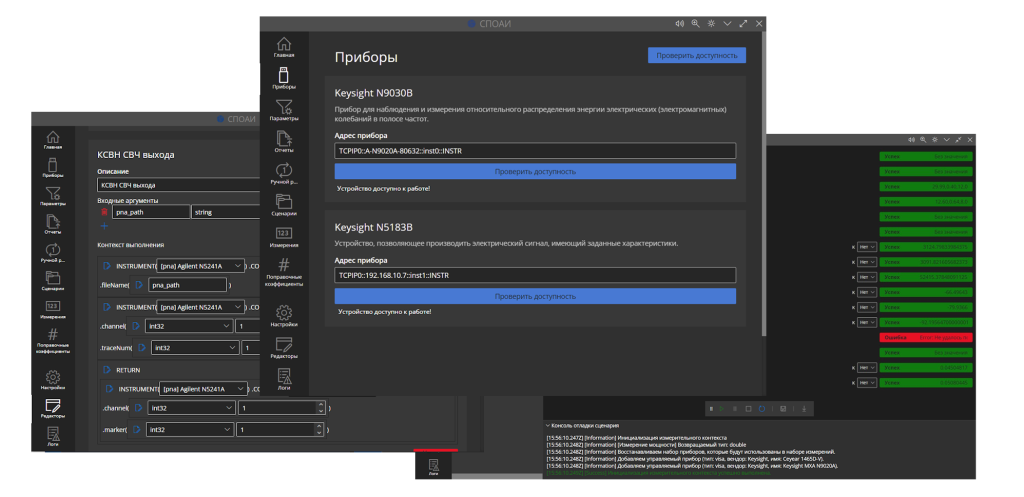Image resolution: width=1024 pixels, height=497 pixels.
Task: Delete the pna_path argument with red icon
Action: pyautogui.click(x=104, y=212)
